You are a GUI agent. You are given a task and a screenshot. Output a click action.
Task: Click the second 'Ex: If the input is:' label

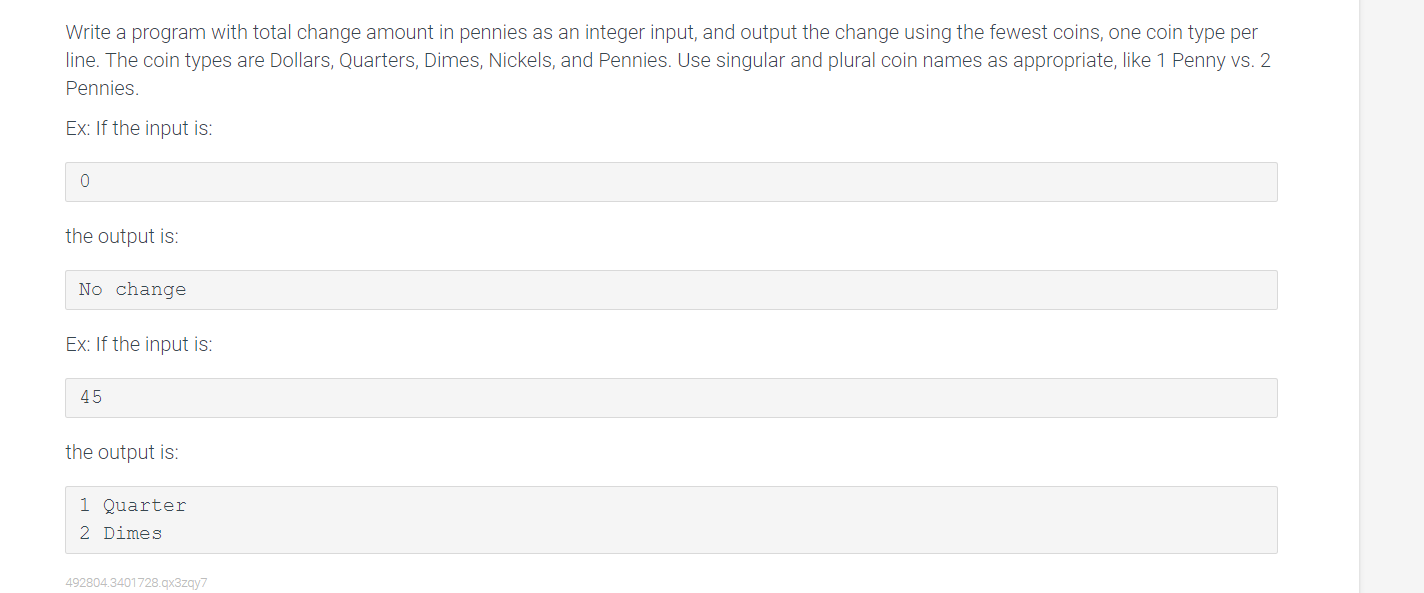(x=139, y=344)
